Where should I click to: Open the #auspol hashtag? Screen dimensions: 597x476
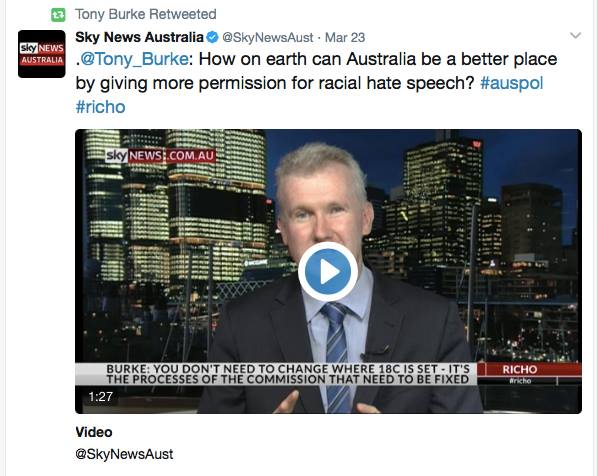coord(512,83)
